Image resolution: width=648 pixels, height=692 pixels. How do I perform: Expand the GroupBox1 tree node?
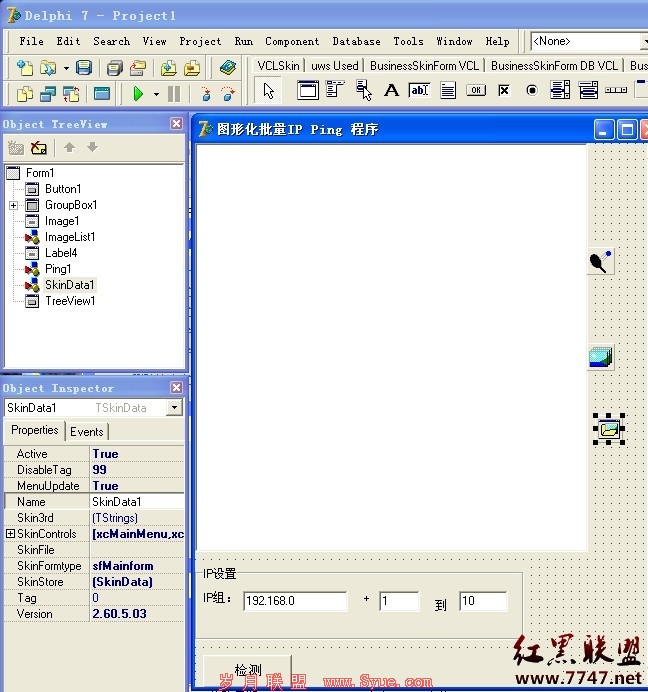13,205
